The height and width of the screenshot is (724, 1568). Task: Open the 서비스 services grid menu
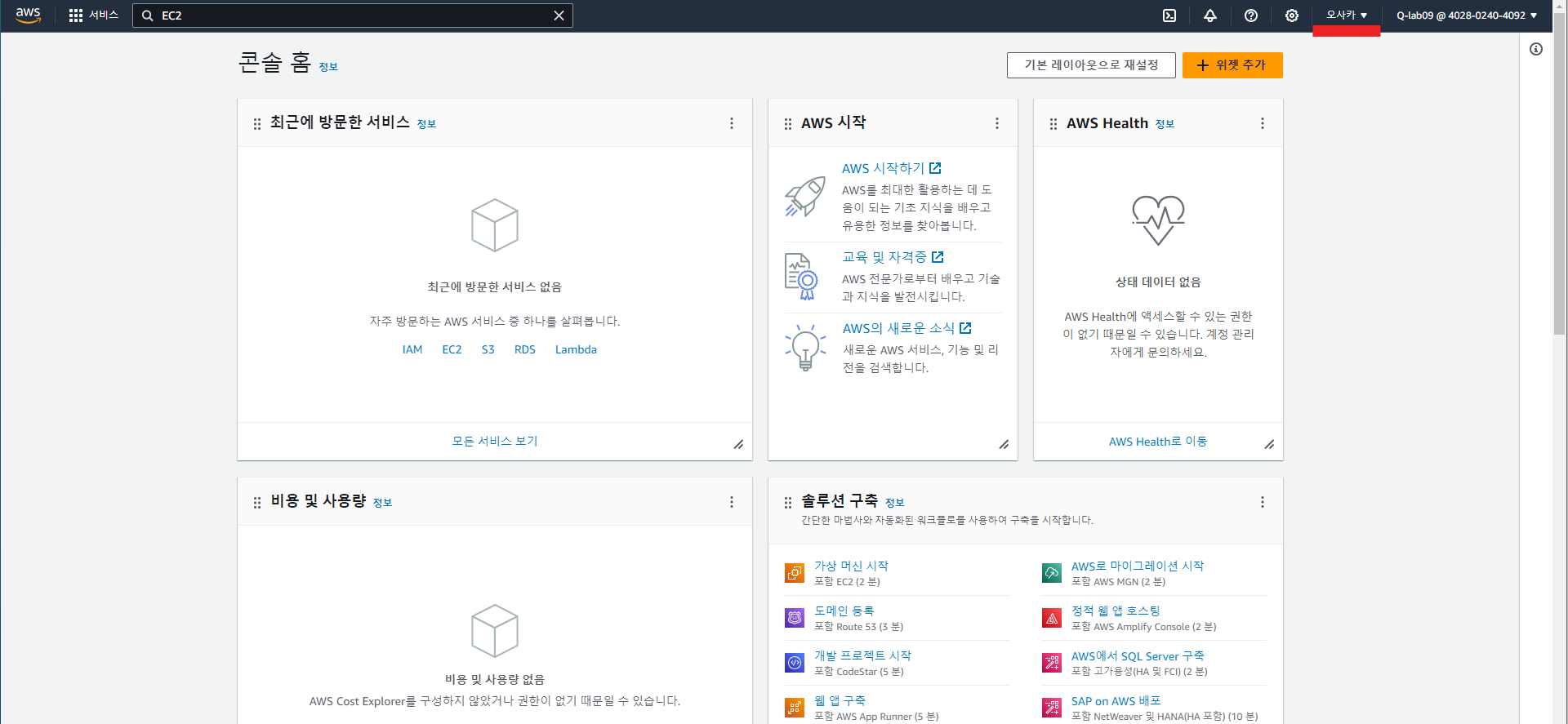click(x=93, y=16)
